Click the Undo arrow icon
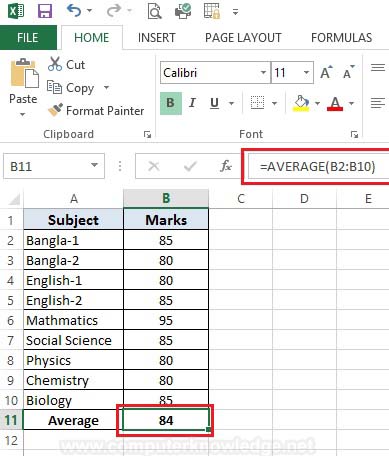This screenshot has width=389, height=456. pos(74,11)
